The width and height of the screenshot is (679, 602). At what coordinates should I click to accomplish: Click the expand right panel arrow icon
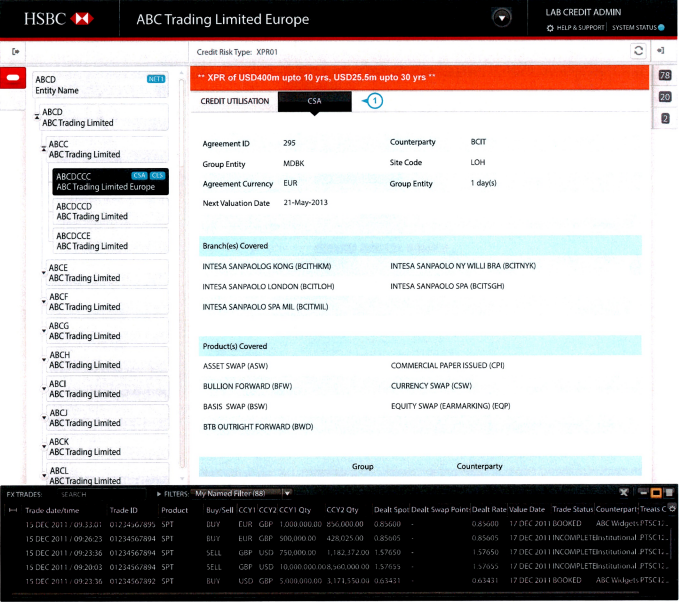[662, 50]
